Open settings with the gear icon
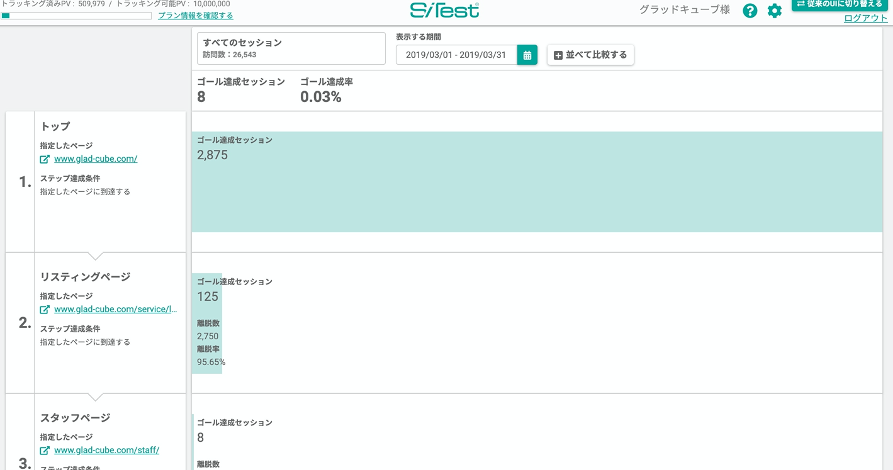Screen dimensions: 893x470 click(775, 11)
